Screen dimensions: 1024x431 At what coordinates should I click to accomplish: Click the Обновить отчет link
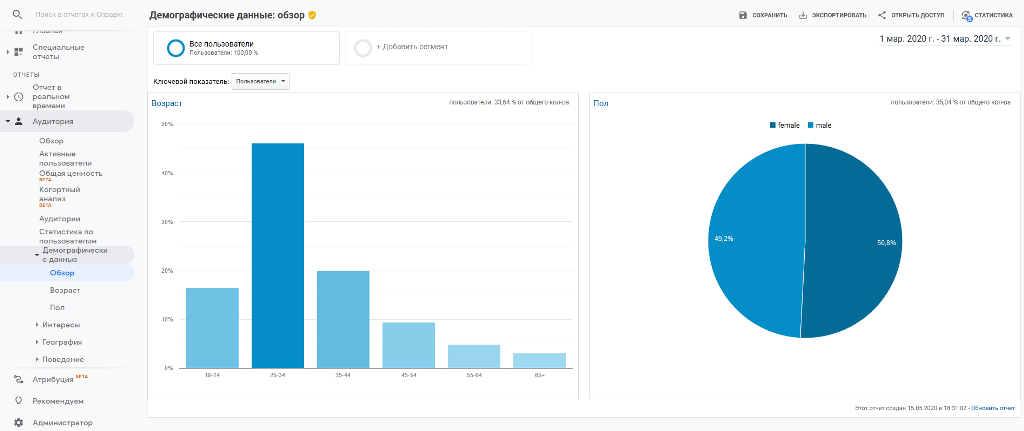pyautogui.click(x=991, y=408)
